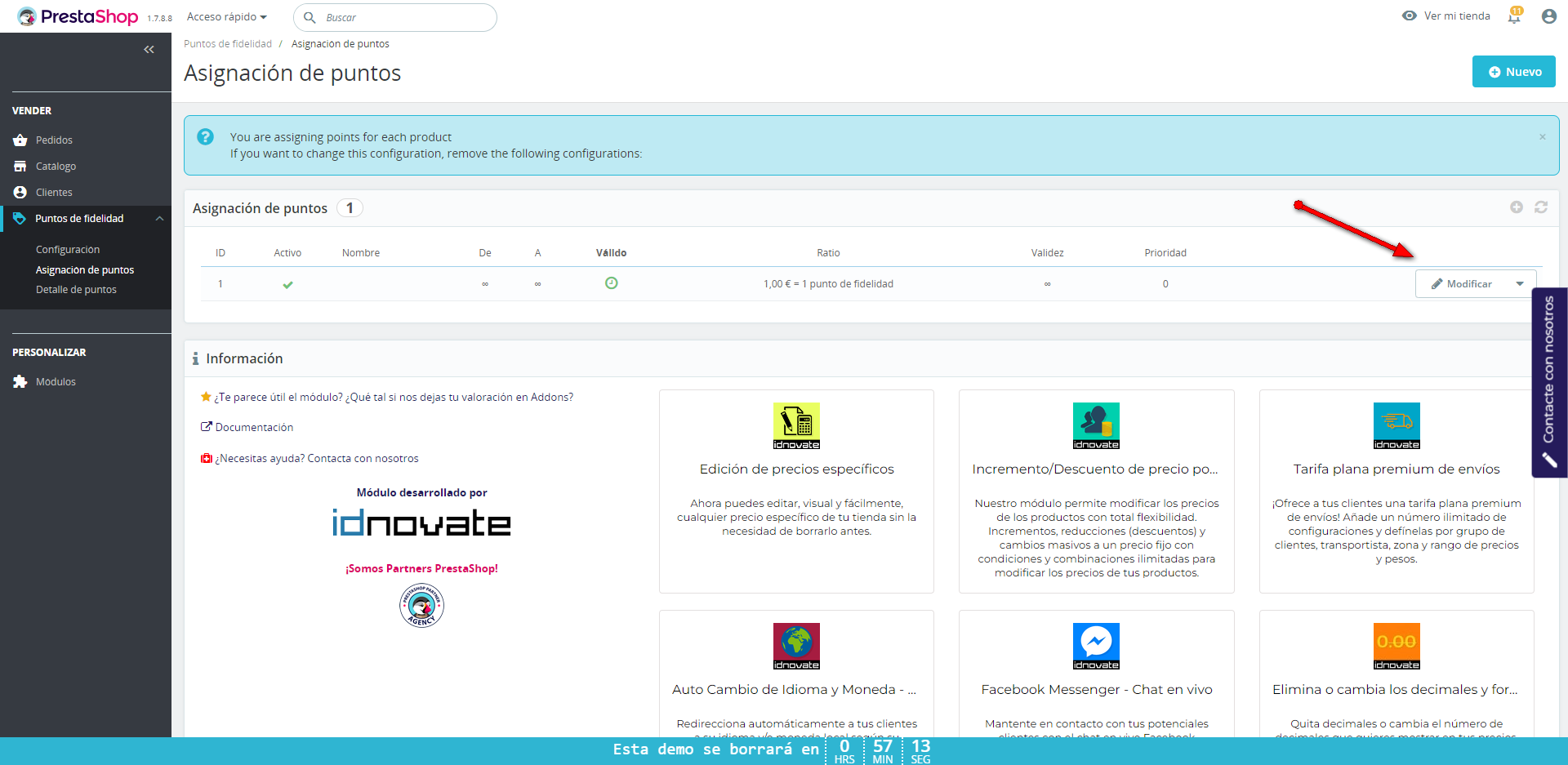Viewport: 1568px width, 765px height.
Task: Click the green clock valid icon in row 1
Action: [x=611, y=283]
